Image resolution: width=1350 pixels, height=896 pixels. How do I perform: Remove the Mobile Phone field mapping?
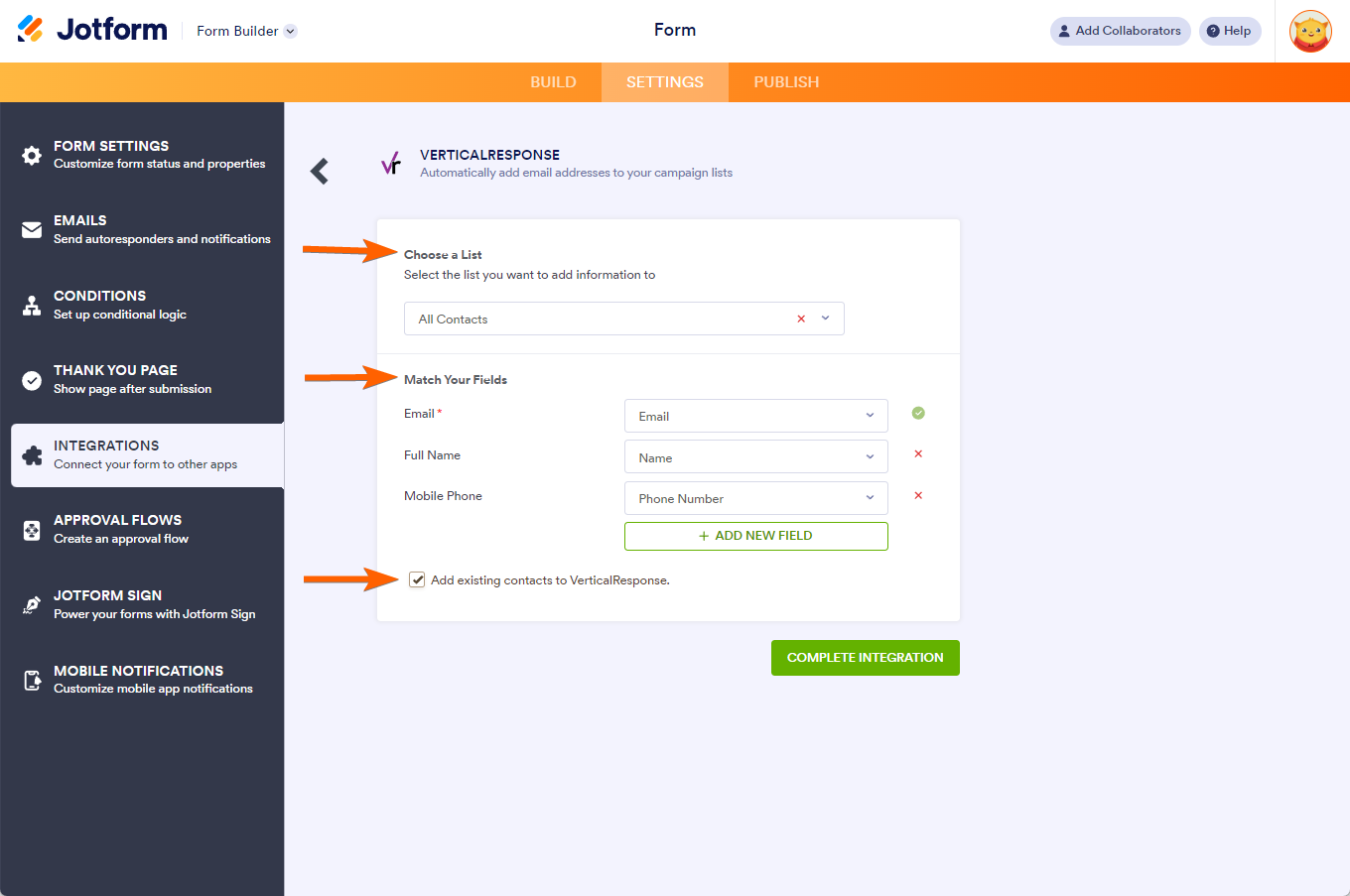(918, 496)
